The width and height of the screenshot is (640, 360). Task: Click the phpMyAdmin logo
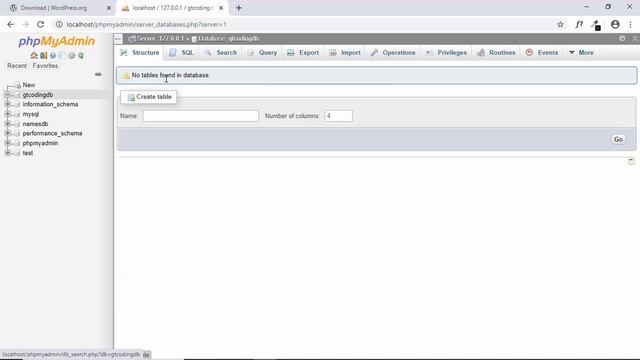pyautogui.click(x=56, y=41)
